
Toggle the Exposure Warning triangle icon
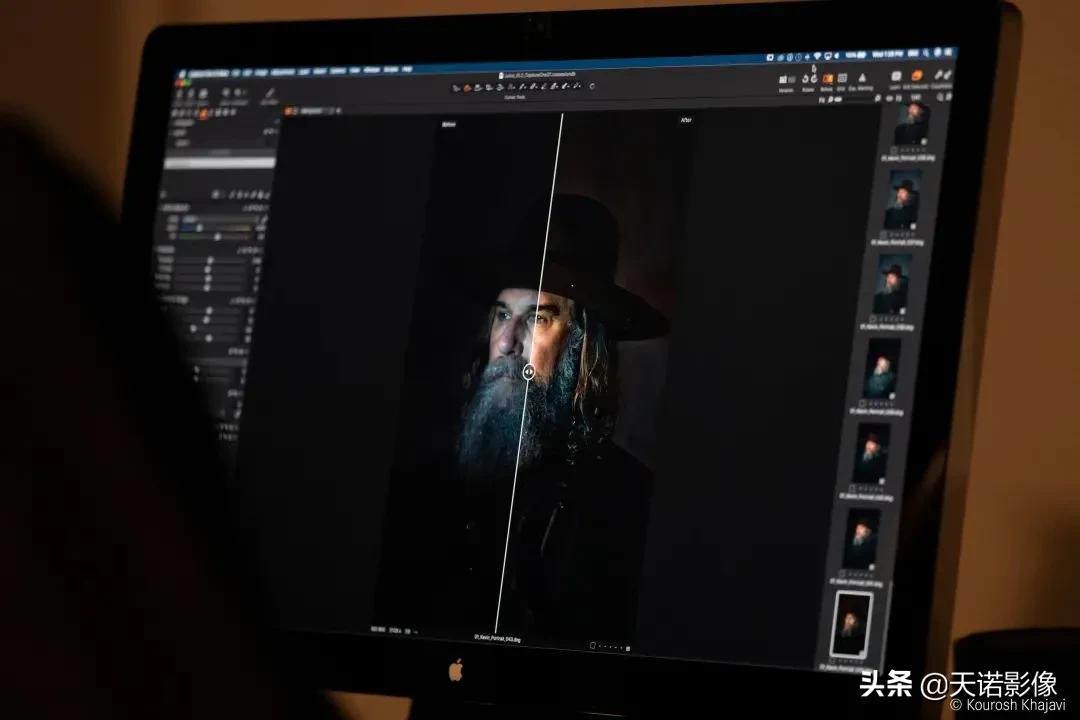pyautogui.click(x=862, y=78)
